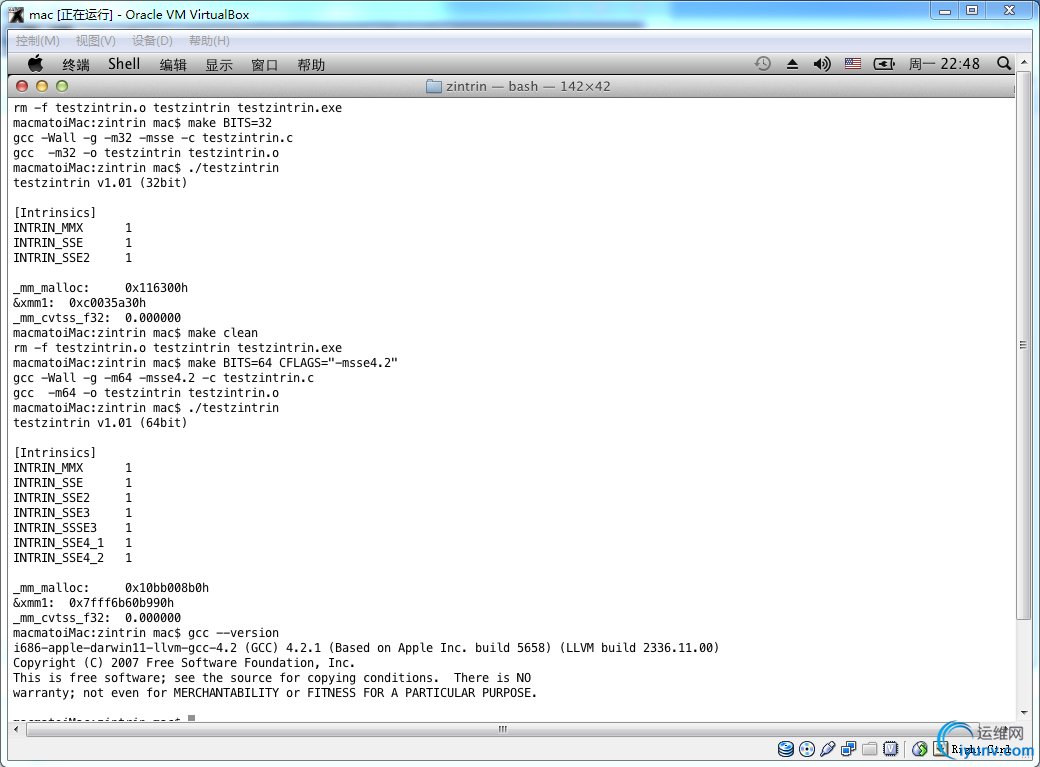Click the VirtualBox hard disk activity icon
Screen dimensions: 1040x767
[x=785, y=749]
